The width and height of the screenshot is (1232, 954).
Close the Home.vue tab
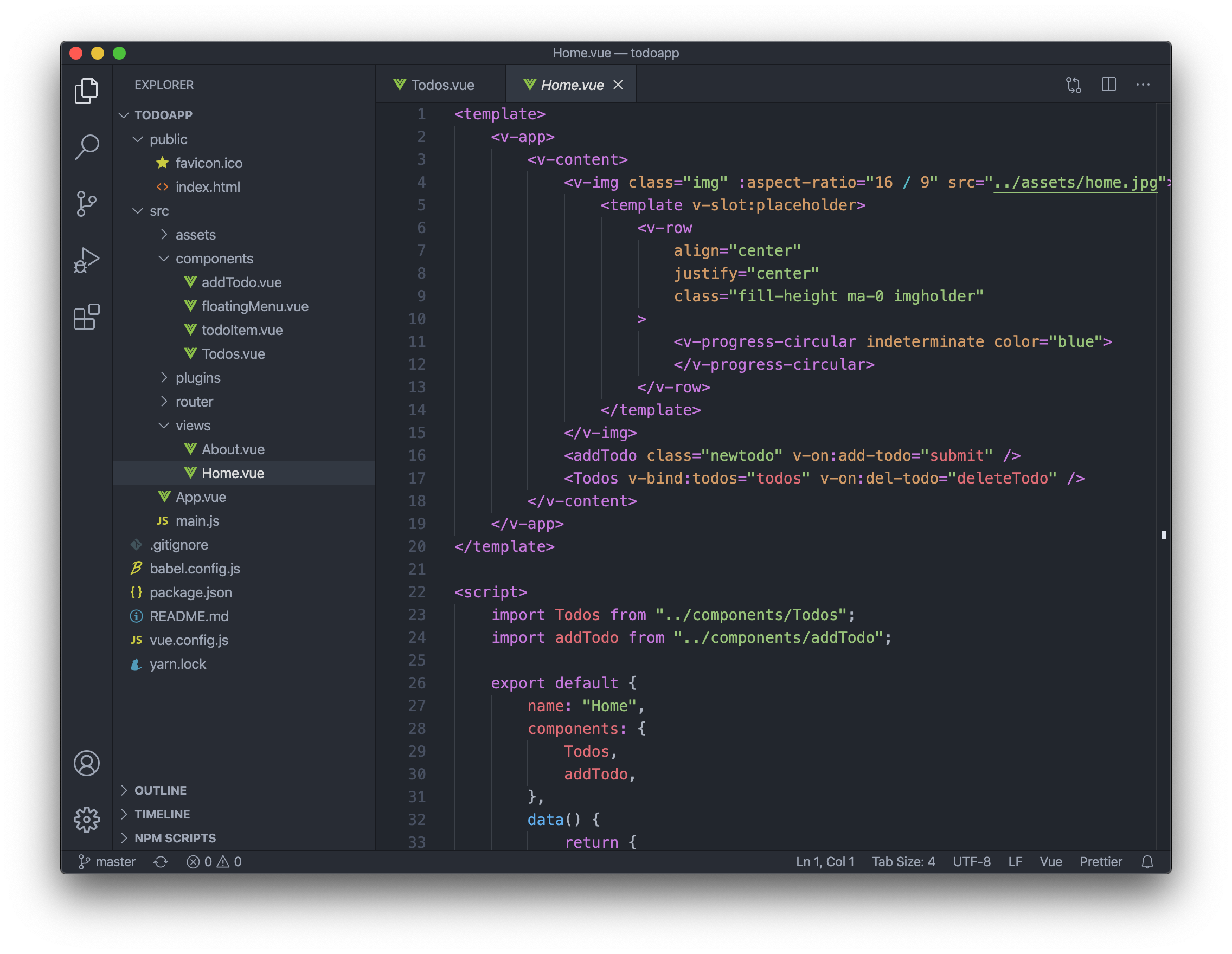[x=618, y=85]
